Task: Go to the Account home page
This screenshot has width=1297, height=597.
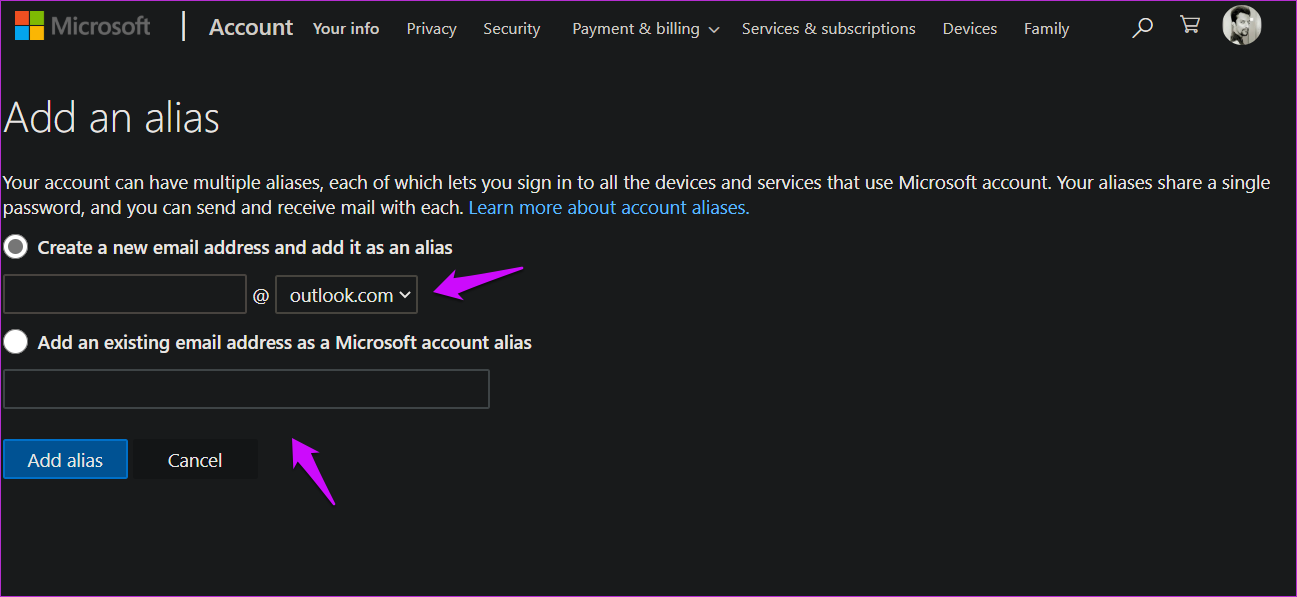Action: [x=250, y=27]
